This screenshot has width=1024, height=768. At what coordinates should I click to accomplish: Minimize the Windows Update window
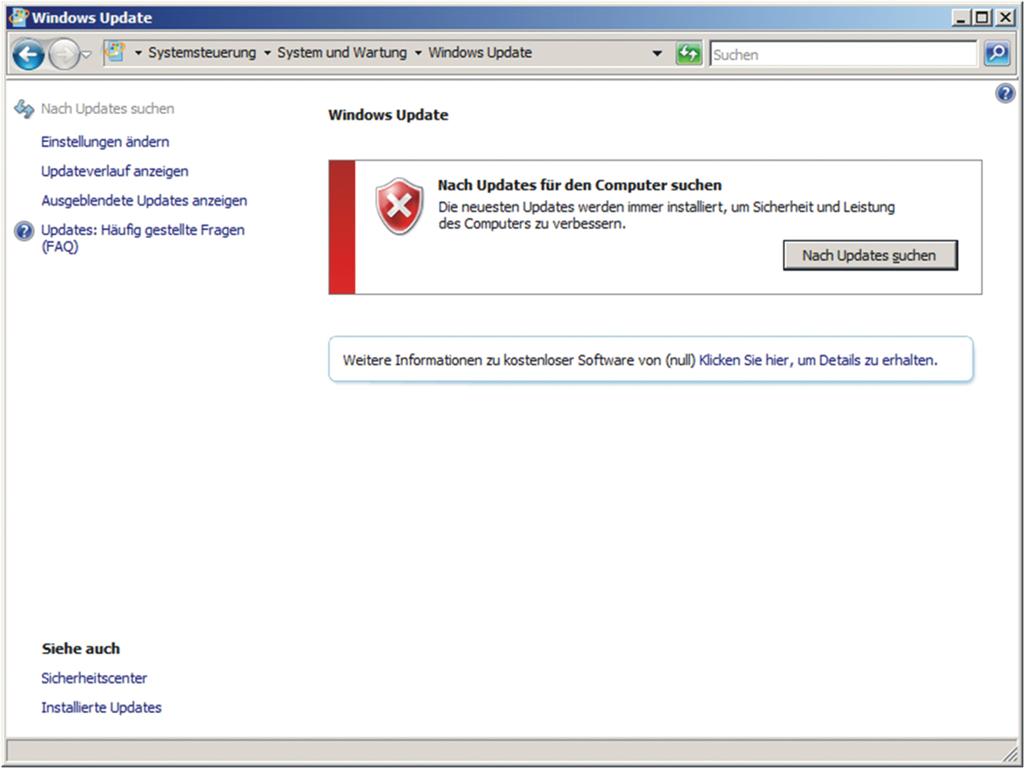(960, 18)
